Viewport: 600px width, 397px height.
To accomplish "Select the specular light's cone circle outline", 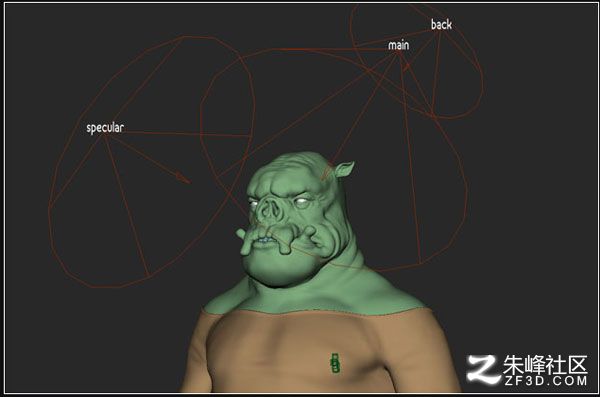I will (152, 162).
